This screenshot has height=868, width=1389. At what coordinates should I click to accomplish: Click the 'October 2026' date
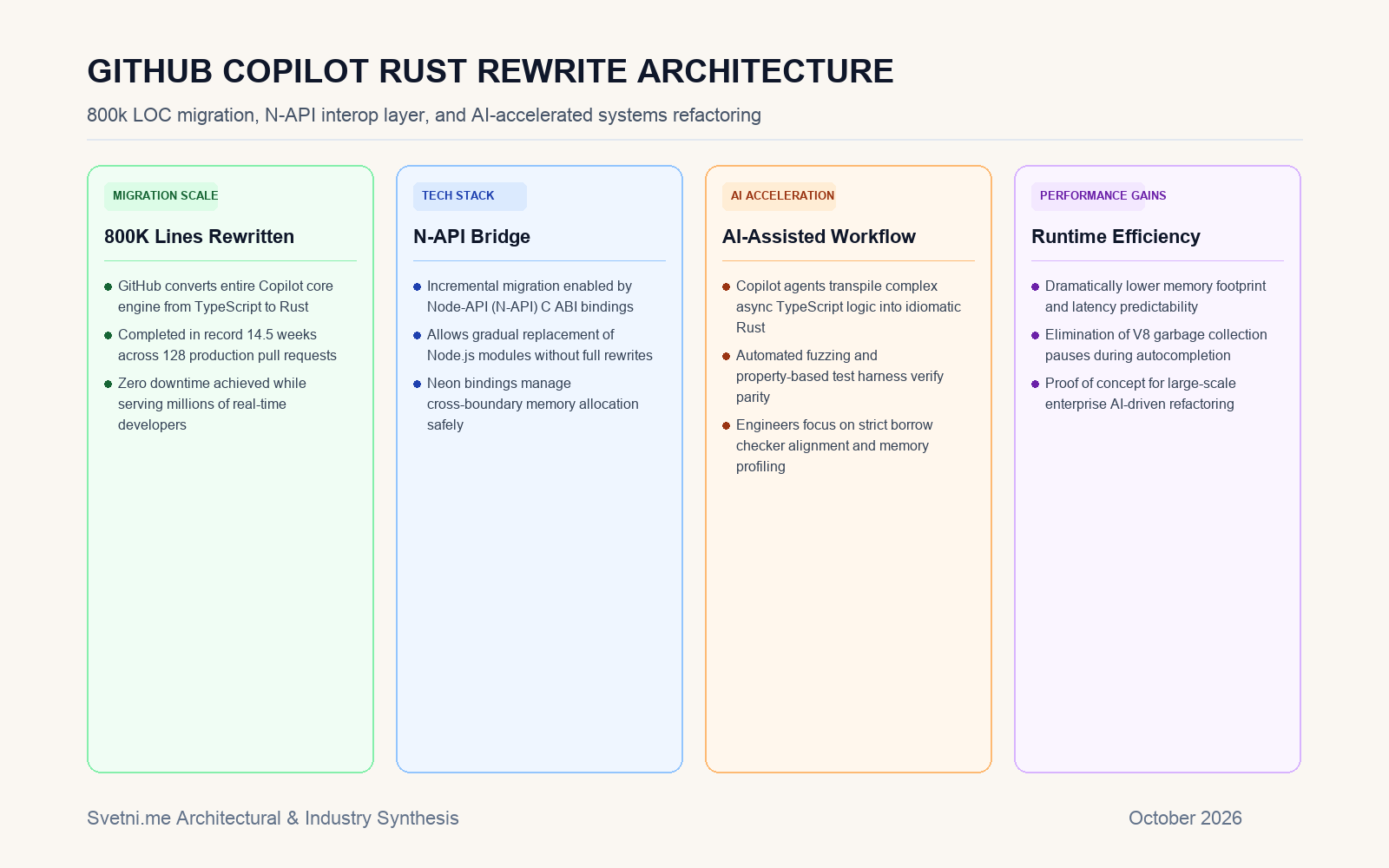[1185, 818]
